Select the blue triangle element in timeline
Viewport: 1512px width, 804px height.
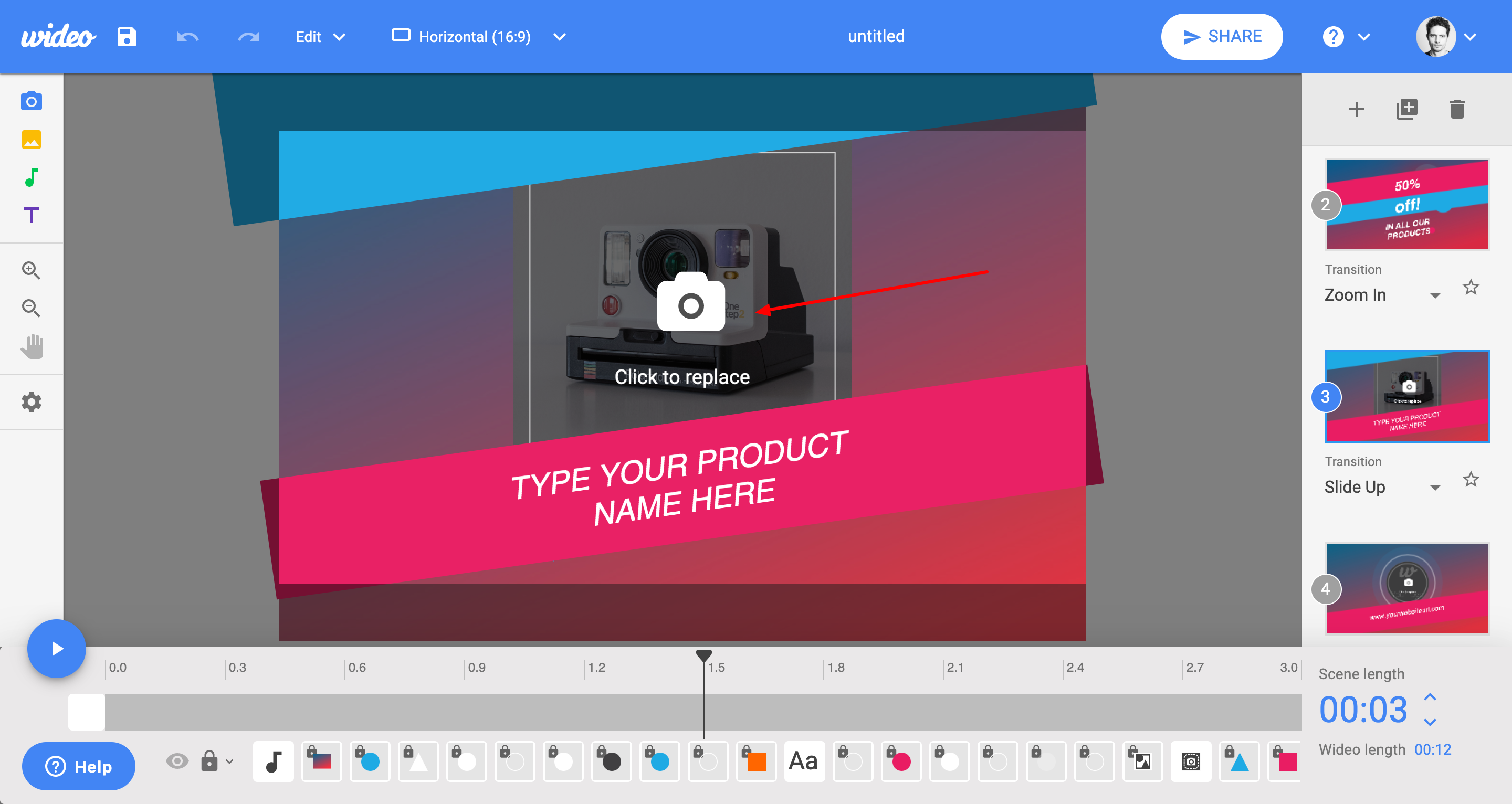1239,761
